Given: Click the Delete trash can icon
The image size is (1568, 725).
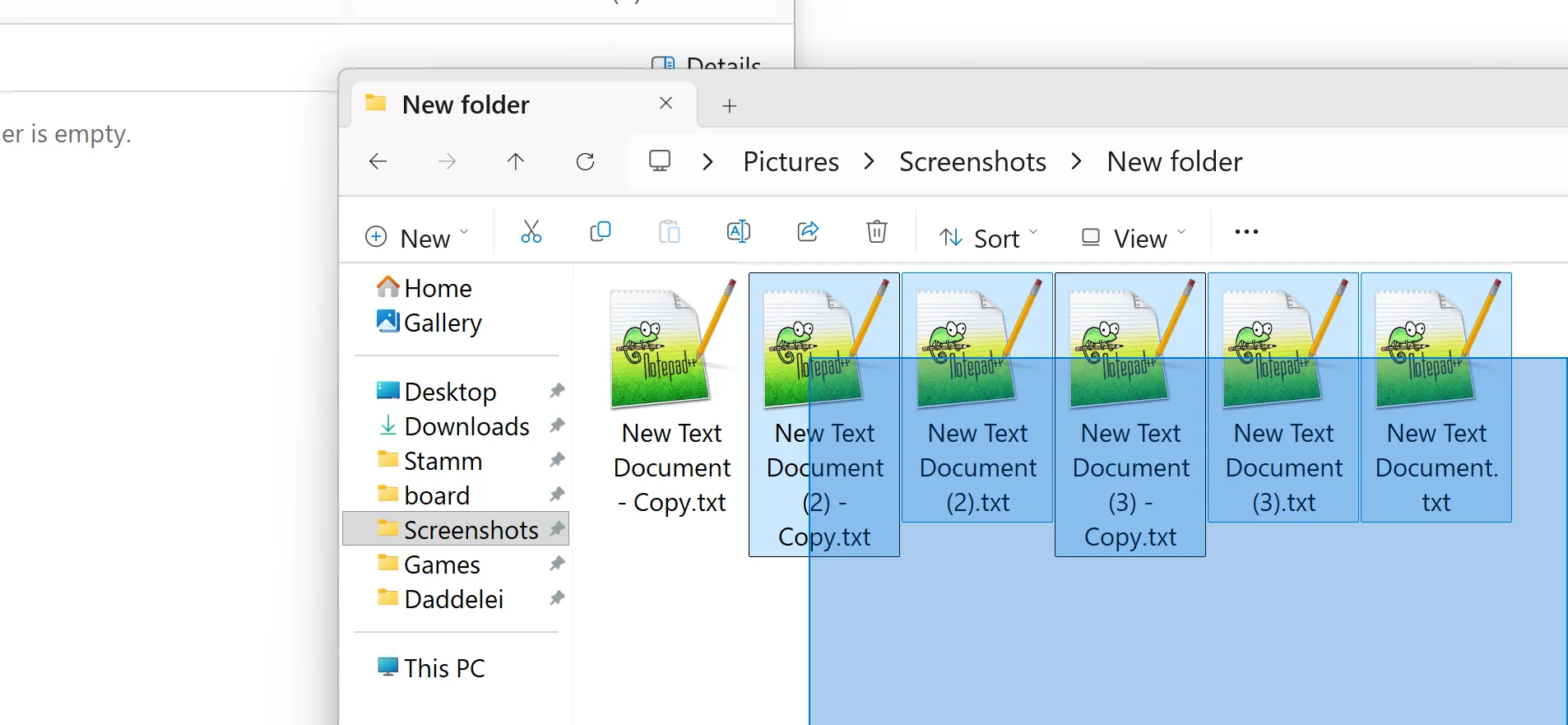Looking at the screenshot, I should (877, 233).
